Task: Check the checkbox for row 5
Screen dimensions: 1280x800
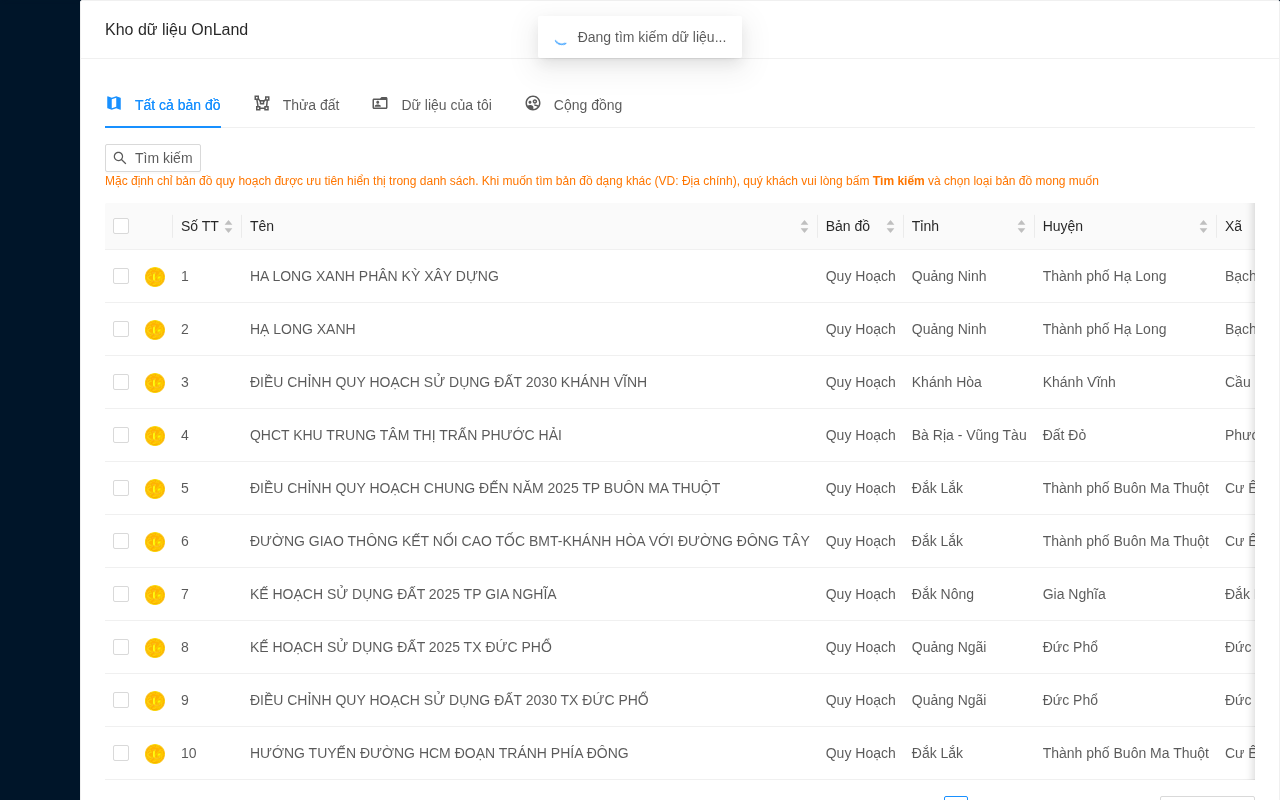Action: pos(121,488)
